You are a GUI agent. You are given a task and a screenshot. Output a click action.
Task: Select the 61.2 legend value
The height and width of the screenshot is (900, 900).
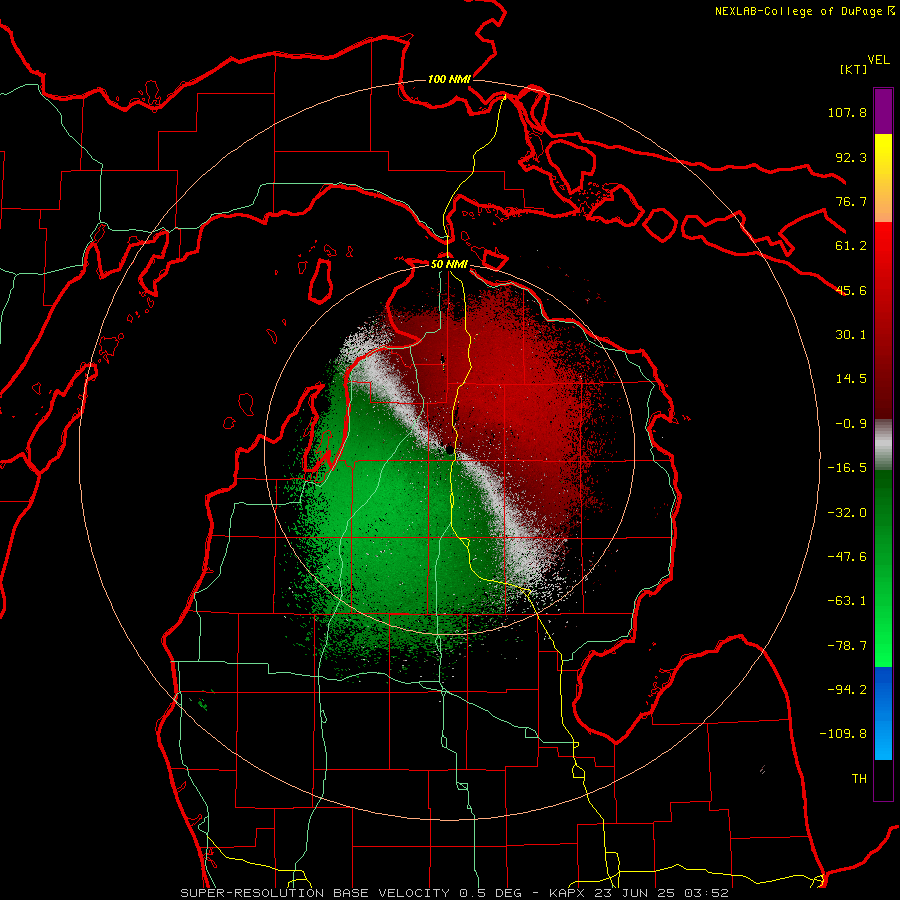pyautogui.click(x=851, y=246)
